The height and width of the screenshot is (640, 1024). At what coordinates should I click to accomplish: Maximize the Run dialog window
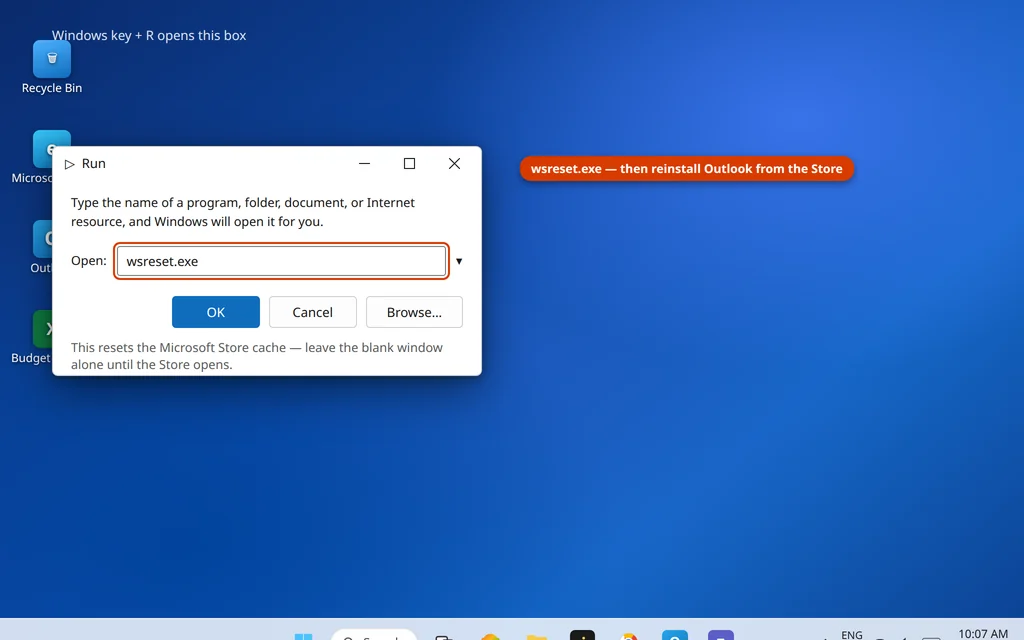409,163
